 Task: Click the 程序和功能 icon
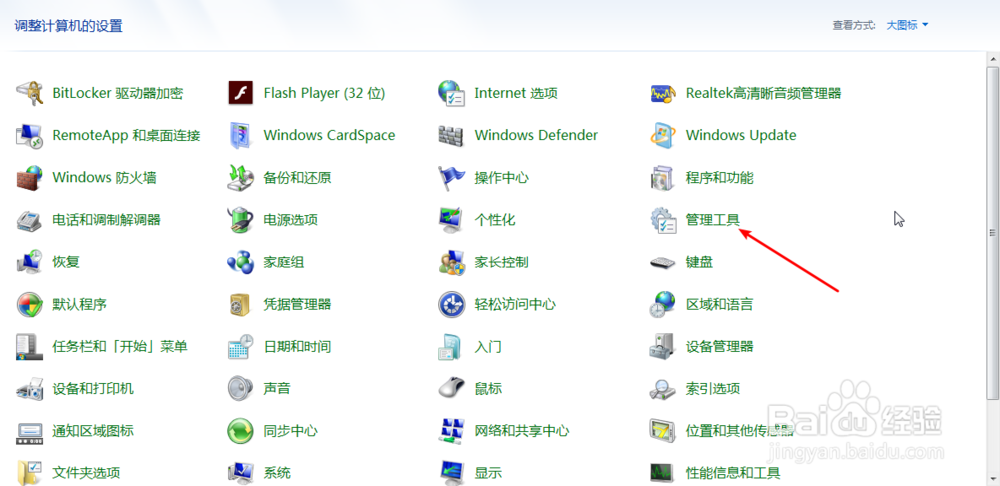click(x=663, y=177)
